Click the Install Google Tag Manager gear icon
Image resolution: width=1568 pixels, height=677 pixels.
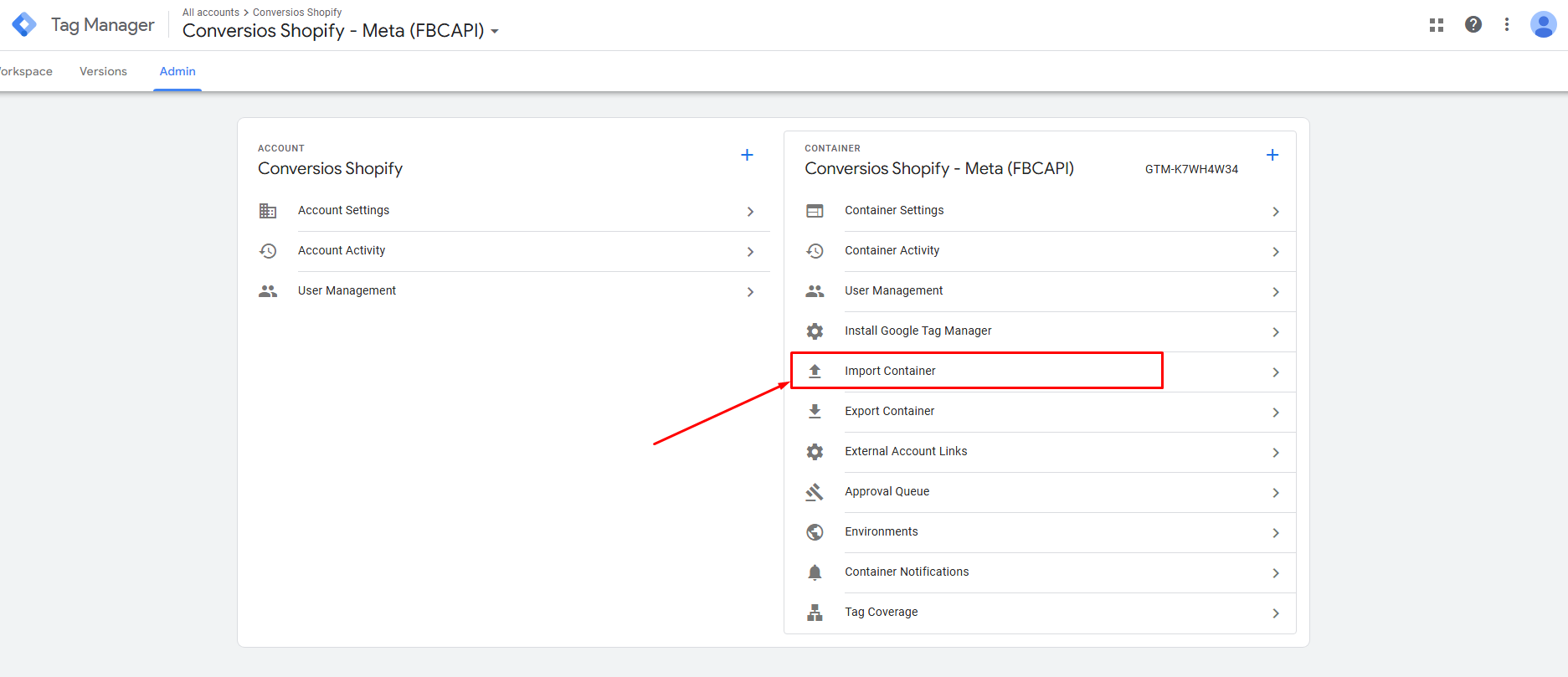tap(815, 331)
